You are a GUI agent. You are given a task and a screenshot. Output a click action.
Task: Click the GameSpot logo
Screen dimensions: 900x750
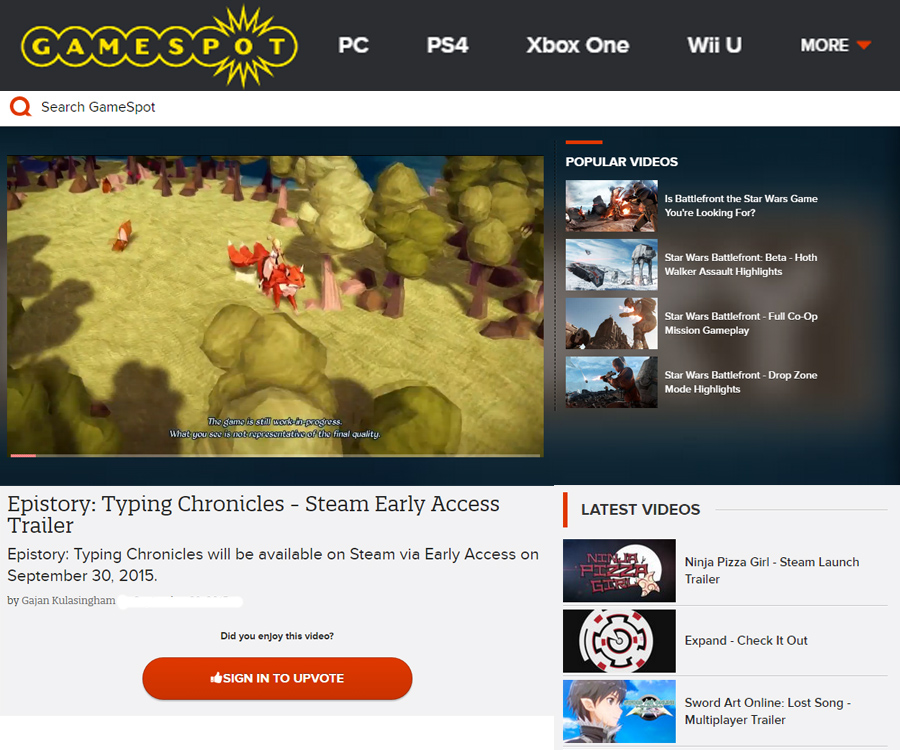(x=160, y=46)
